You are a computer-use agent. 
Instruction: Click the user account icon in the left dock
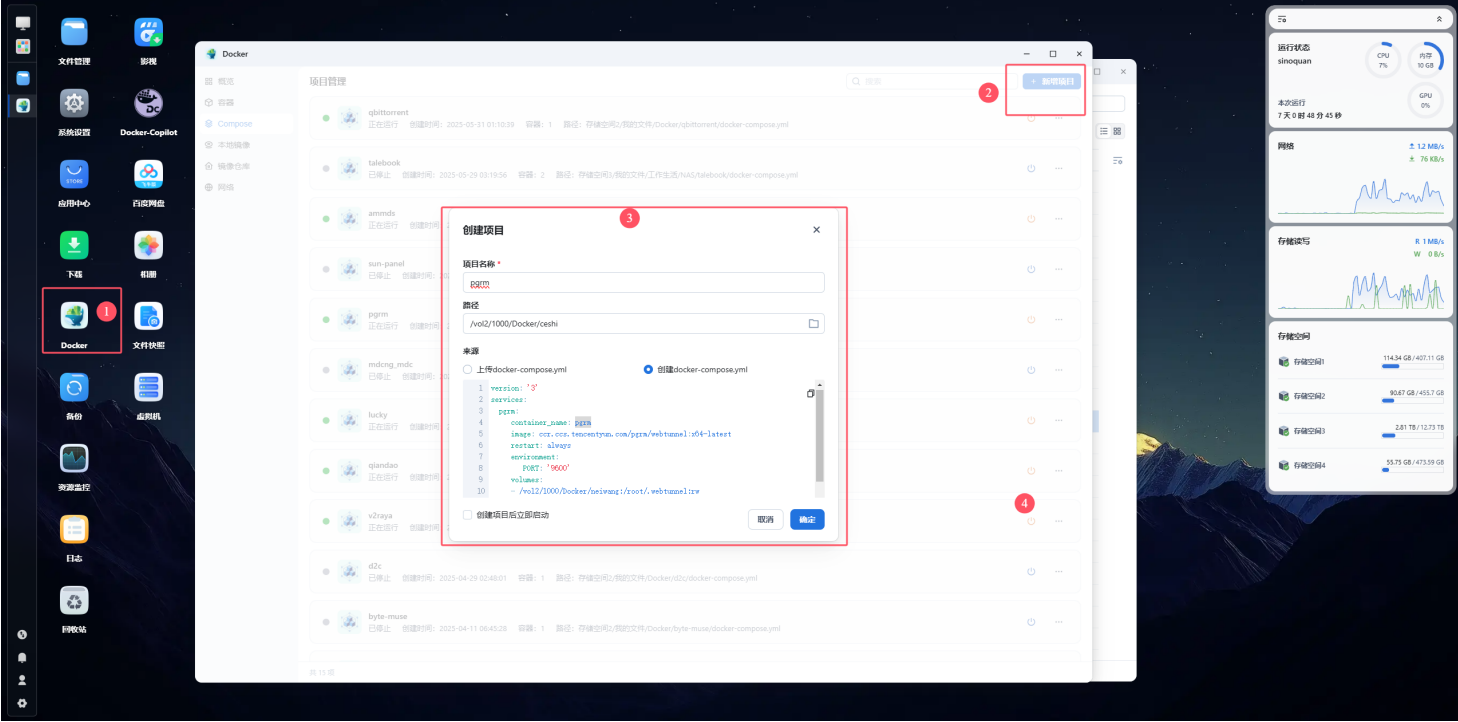[22, 680]
